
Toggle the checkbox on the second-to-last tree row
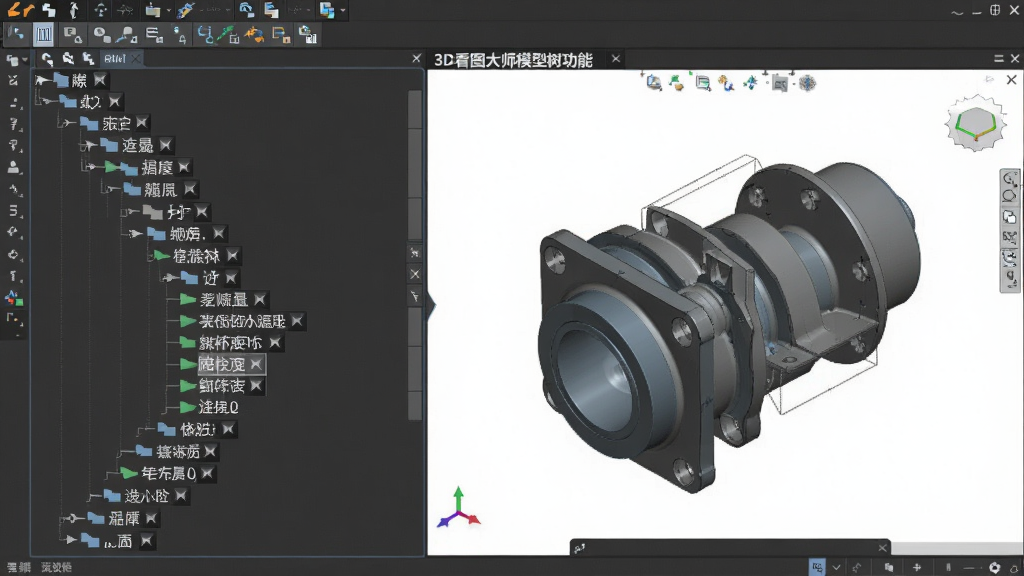click(152, 519)
